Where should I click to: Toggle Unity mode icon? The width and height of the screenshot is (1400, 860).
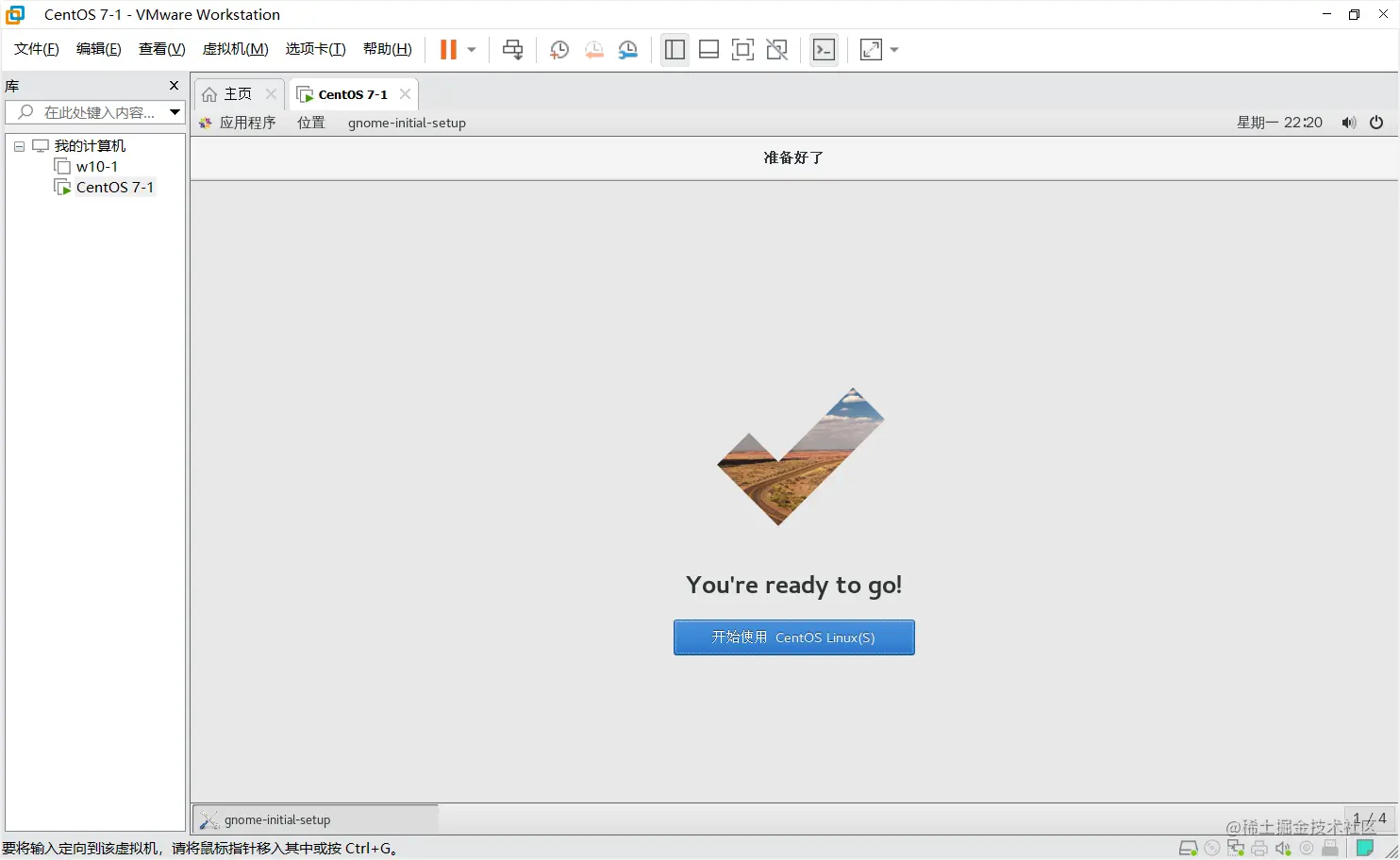tap(776, 50)
